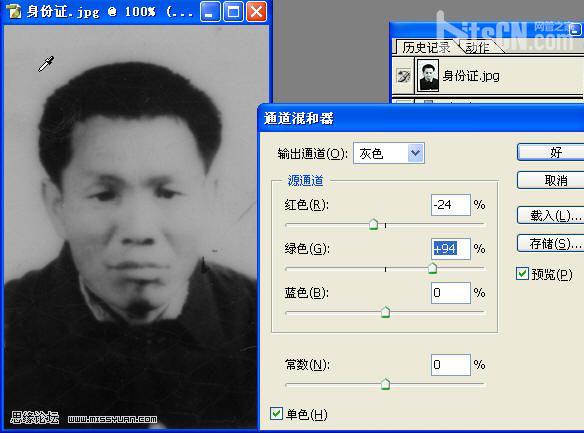Click the 红色(R) slider handle

(373, 224)
